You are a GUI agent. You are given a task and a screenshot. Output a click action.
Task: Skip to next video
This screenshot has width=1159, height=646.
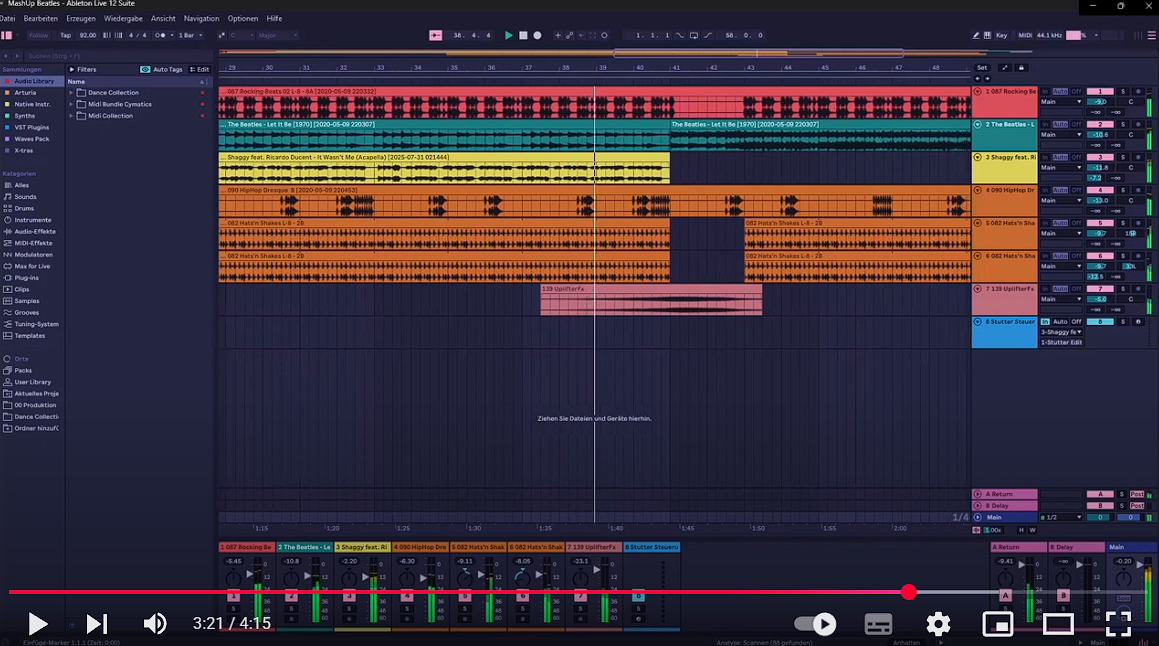point(97,625)
